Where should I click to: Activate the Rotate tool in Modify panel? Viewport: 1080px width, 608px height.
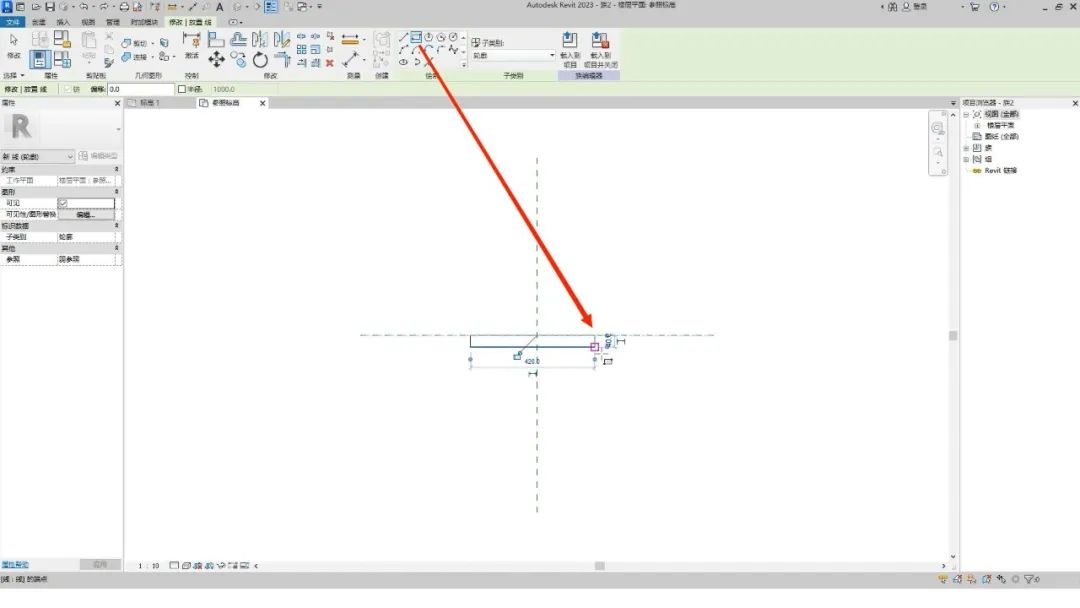tap(260, 60)
